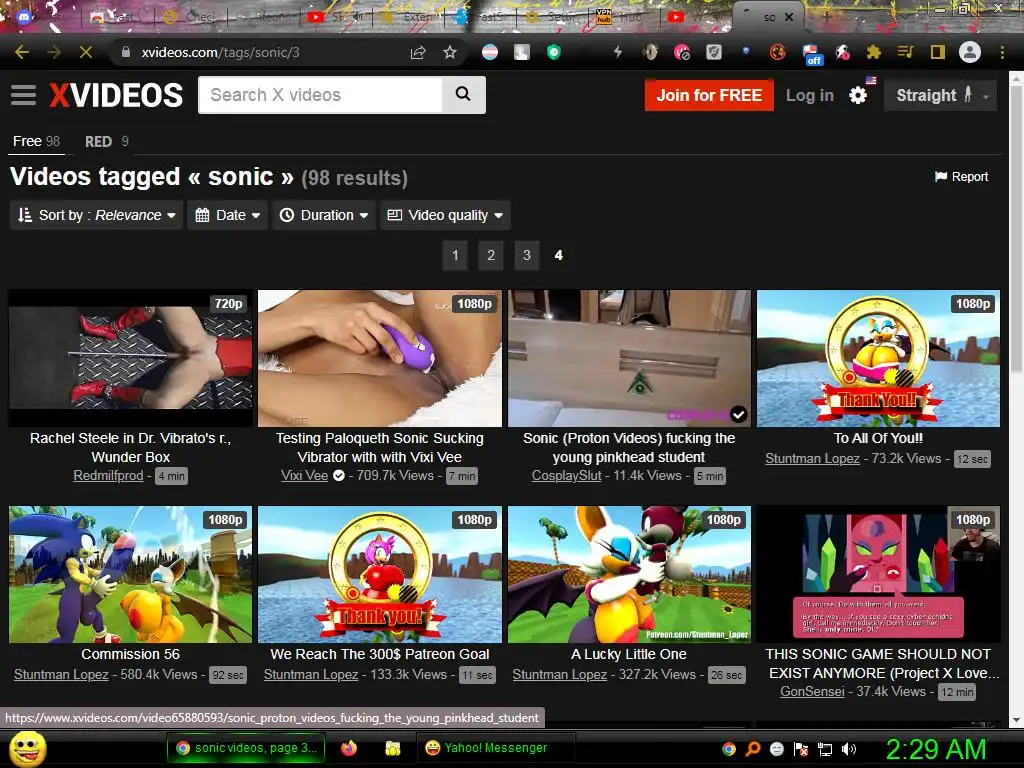Select results page 4
Image resolution: width=1024 pixels, height=768 pixels.
(x=558, y=255)
